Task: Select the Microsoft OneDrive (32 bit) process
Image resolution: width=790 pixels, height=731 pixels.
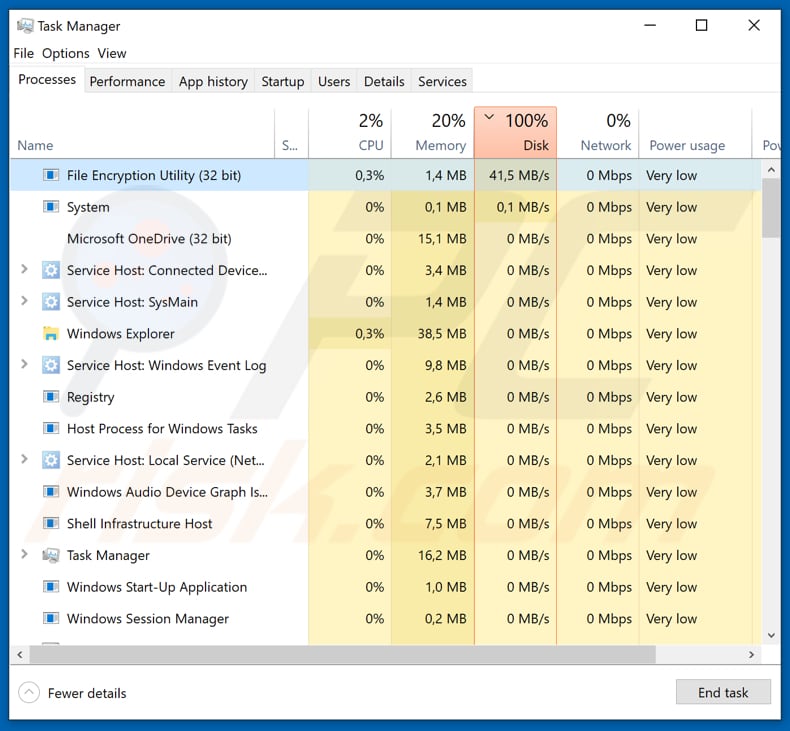Action: tap(149, 239)
